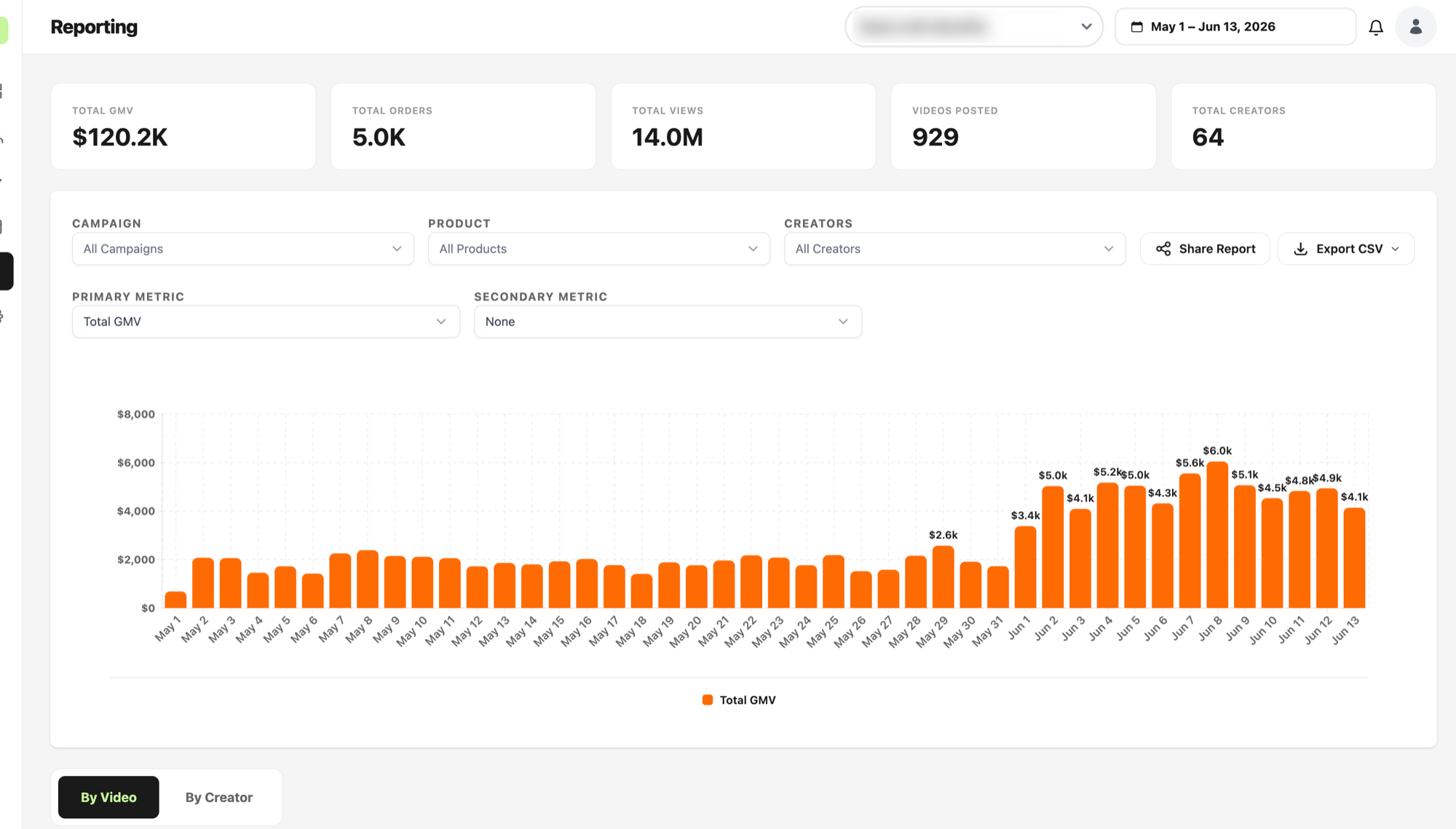The width and height of the screenshot is (1456, 829).
Task: Click the SECONDARY METRIC heading
Action: tap(540, 297)
